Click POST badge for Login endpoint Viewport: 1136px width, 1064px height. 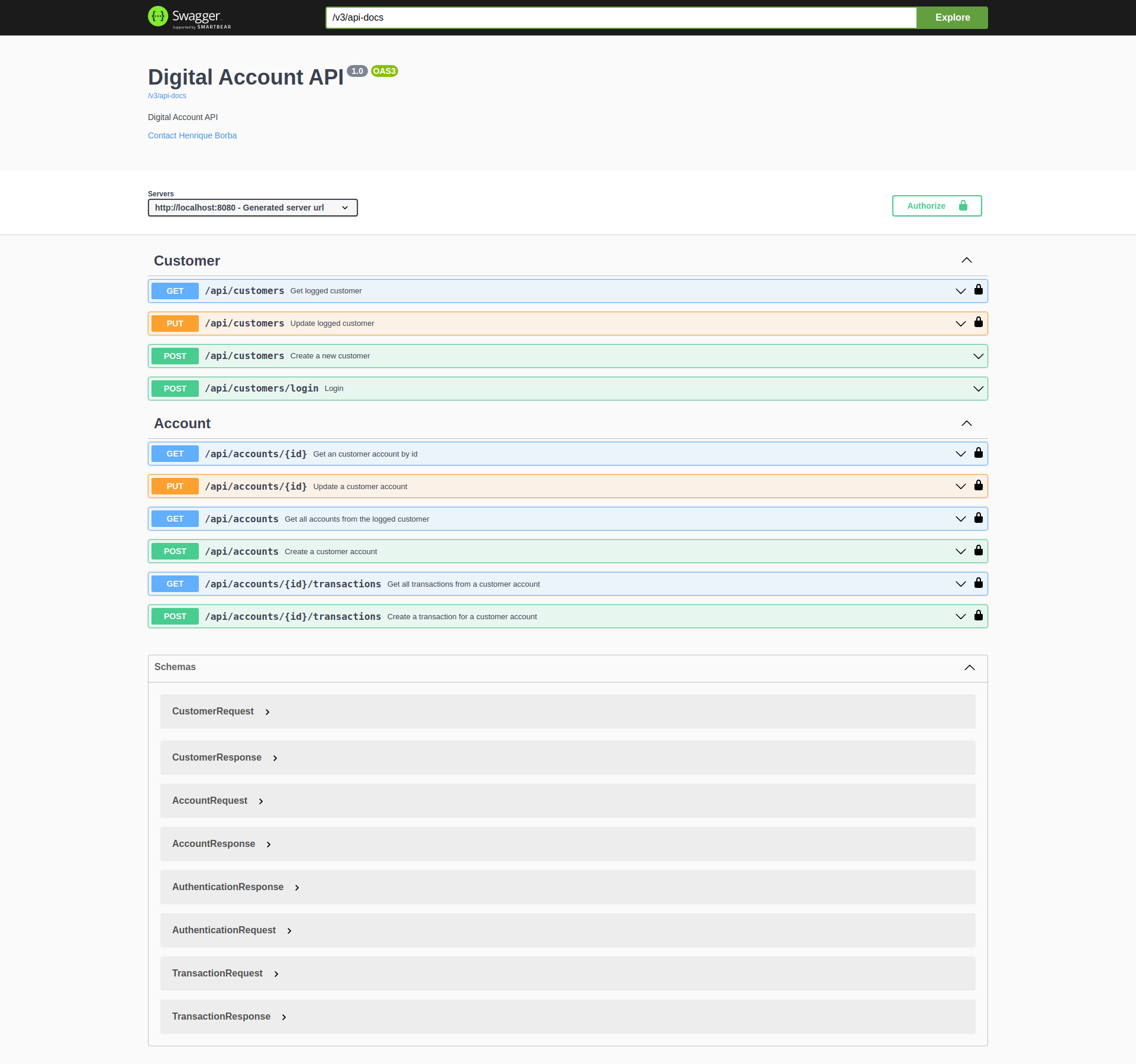pos(175,389)
